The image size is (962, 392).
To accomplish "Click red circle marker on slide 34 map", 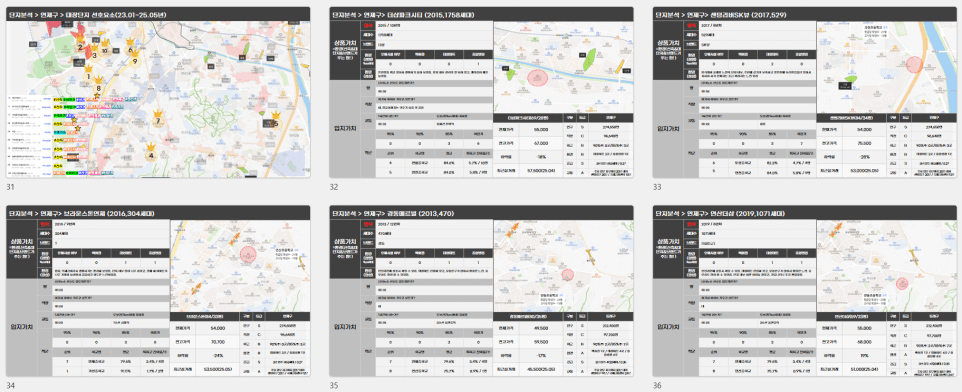I will pos(248,254).
